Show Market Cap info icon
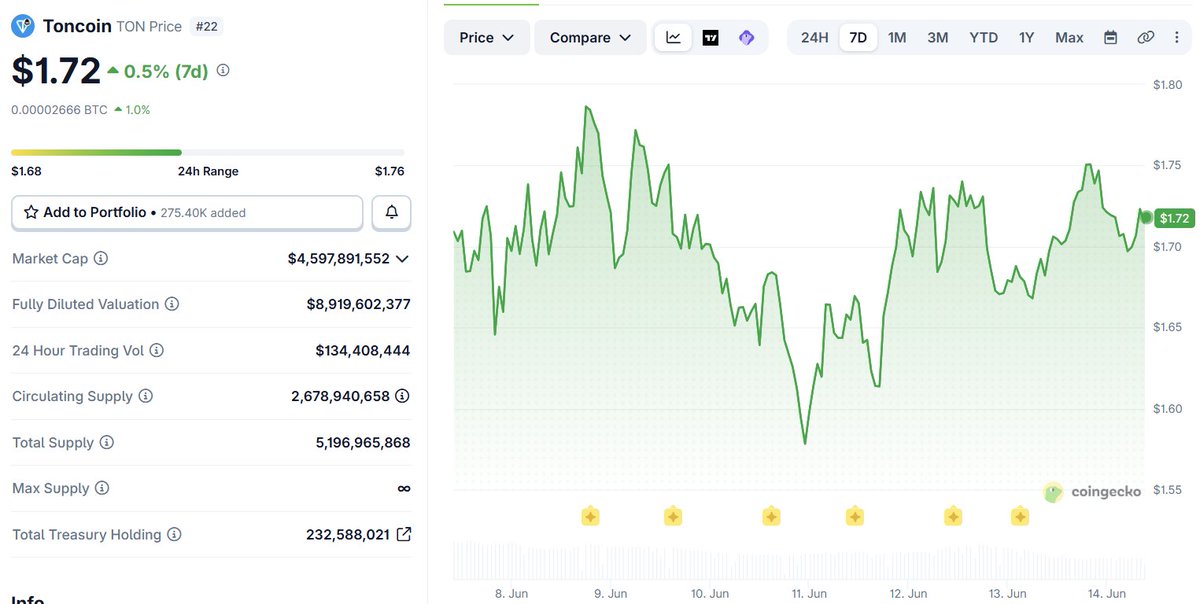 101,258
